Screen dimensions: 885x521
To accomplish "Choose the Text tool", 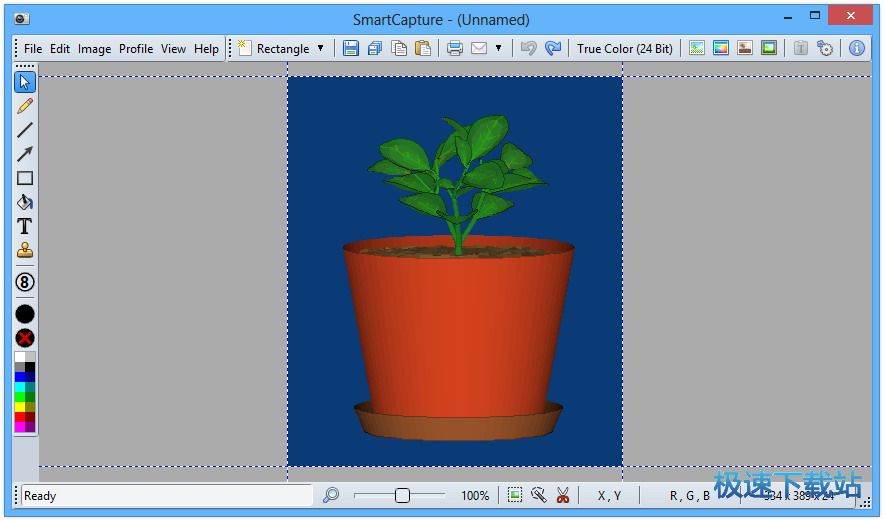I will [25, 226].
